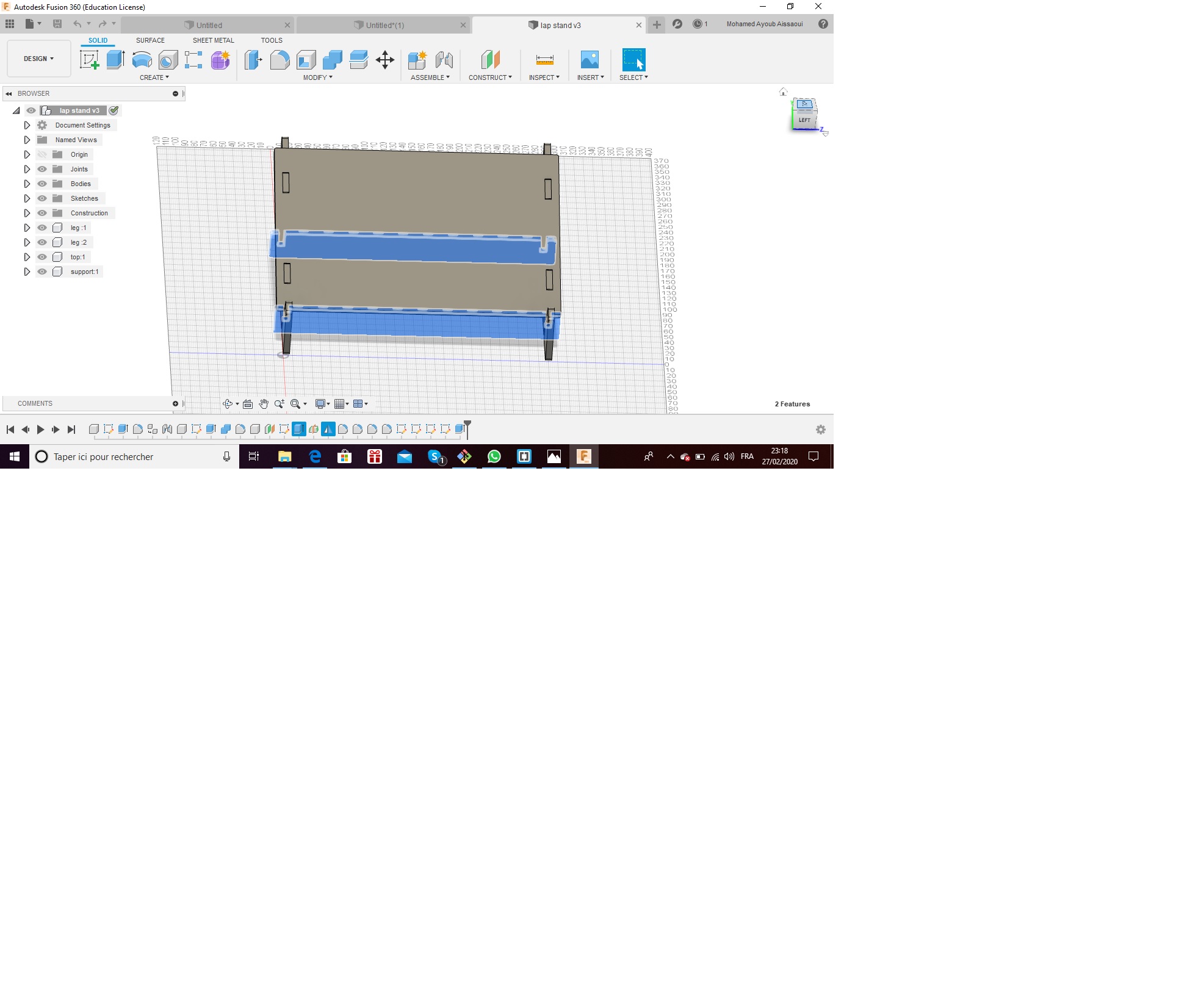Viewport: 1201px width, 1008px height.
Task: Open the DESIGN workspace dropdown
Action: click(x=39, y=59)
